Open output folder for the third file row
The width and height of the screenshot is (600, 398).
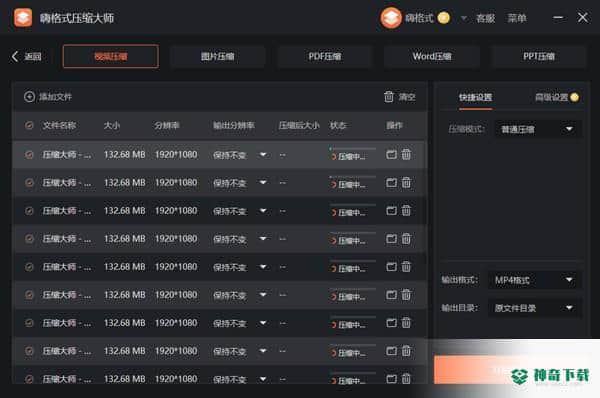click(391, 210)
